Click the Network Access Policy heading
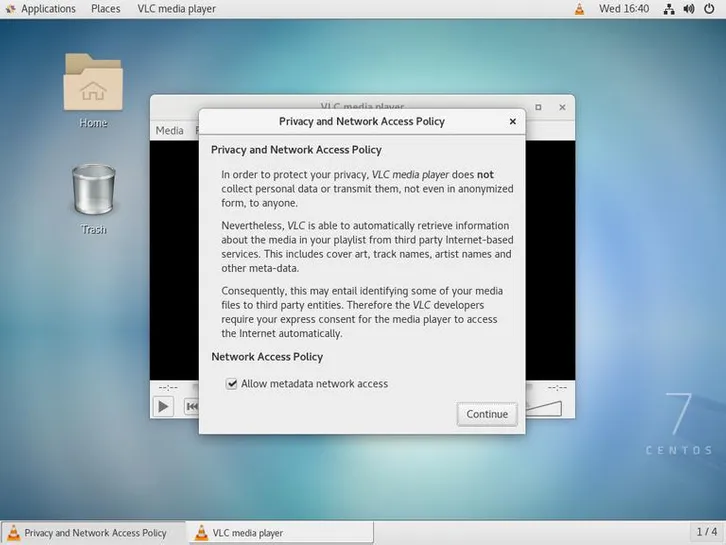 tap(267, 357)
